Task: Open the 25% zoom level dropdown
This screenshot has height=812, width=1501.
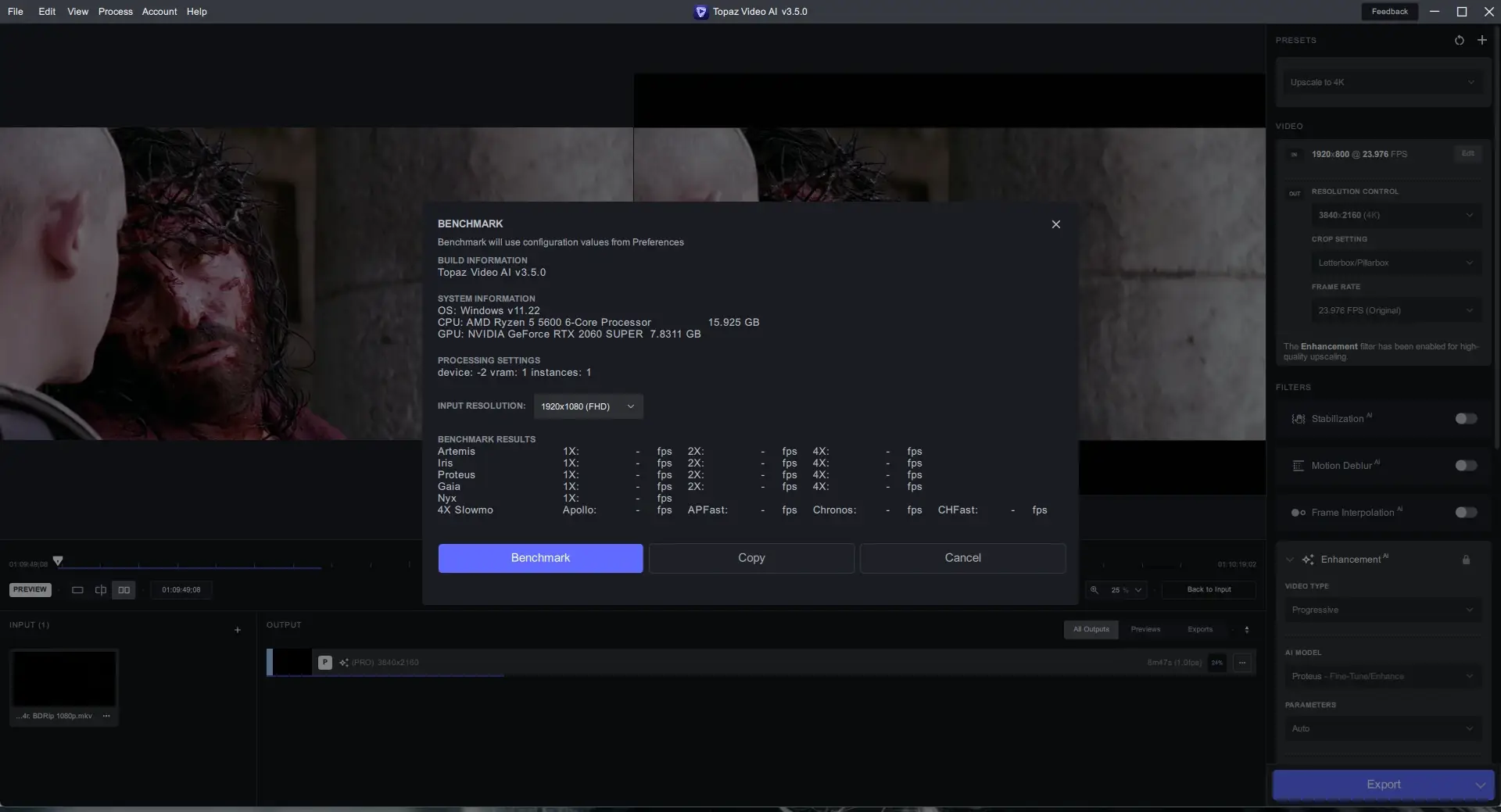Action: click(x=1127, y=590)
